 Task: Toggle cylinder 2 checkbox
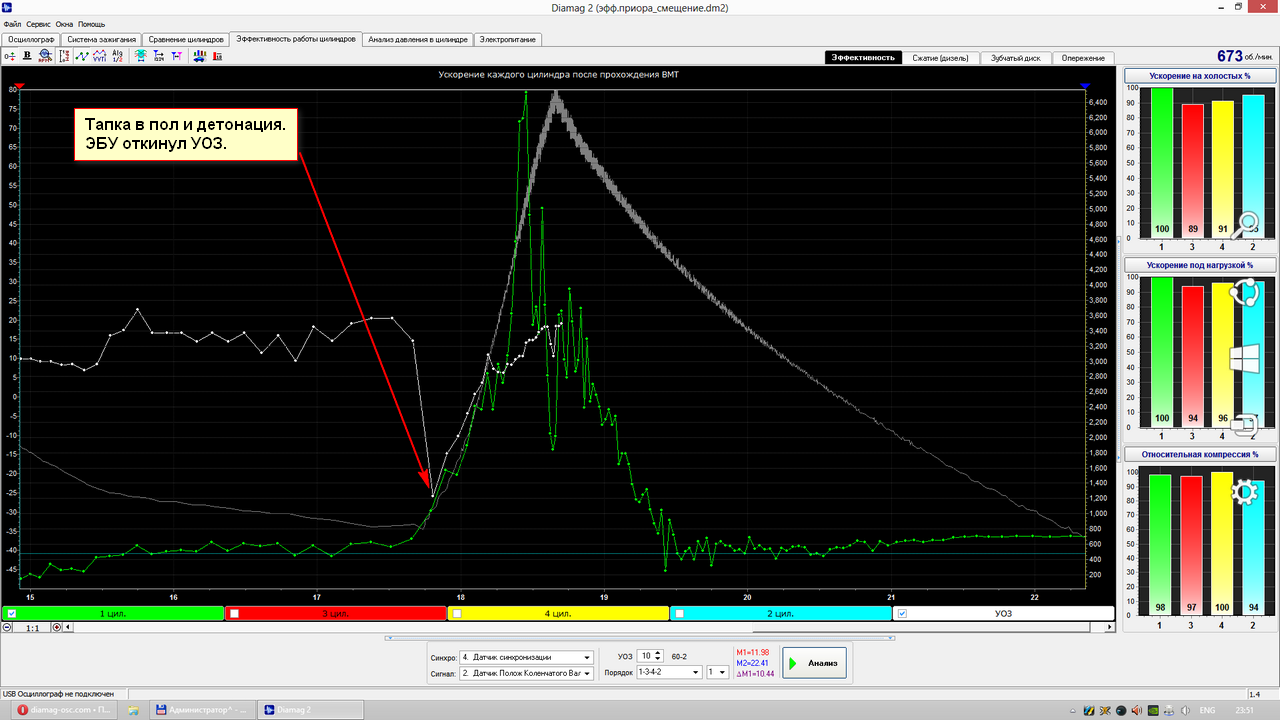coord(678,613)
